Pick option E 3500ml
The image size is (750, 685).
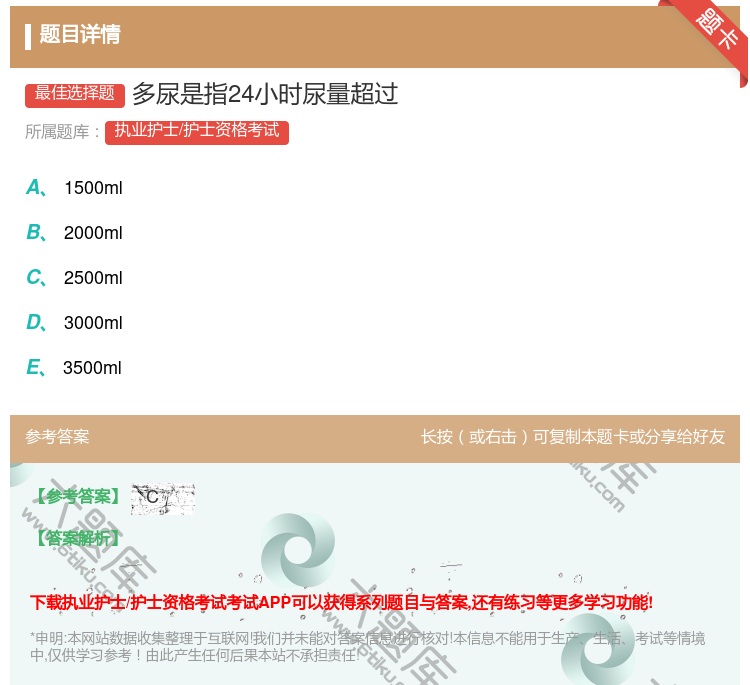pos(74,367)
